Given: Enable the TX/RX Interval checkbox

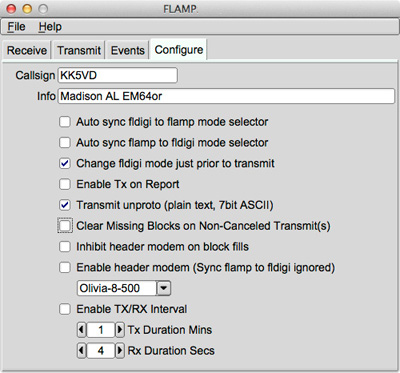Looking at the screenshot, I should tap(65, 309).
